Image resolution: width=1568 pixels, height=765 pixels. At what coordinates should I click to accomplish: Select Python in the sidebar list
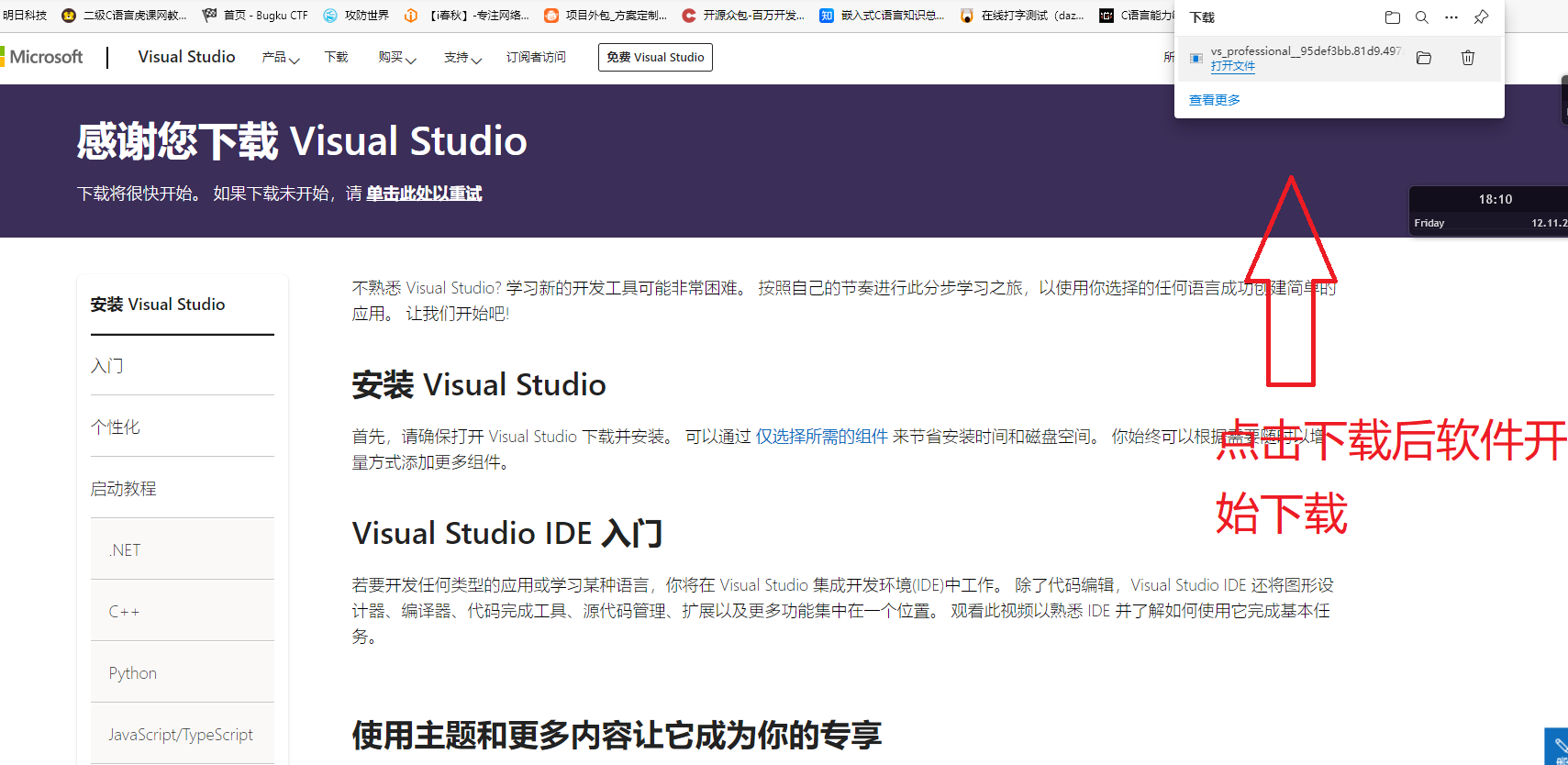183,672
